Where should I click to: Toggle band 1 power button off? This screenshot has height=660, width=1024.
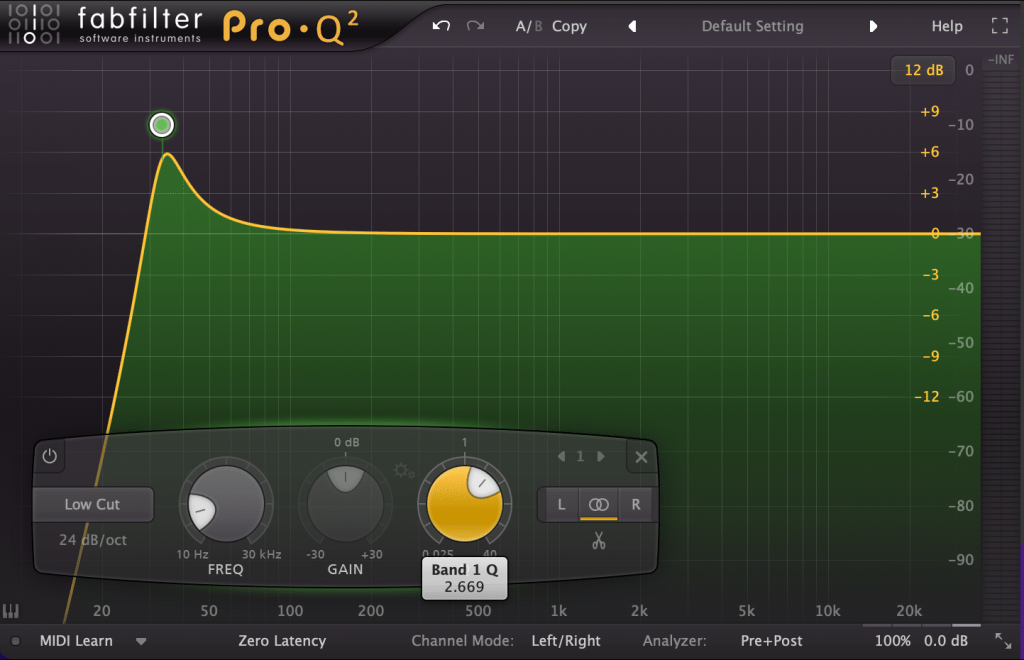tap(49, 456)
